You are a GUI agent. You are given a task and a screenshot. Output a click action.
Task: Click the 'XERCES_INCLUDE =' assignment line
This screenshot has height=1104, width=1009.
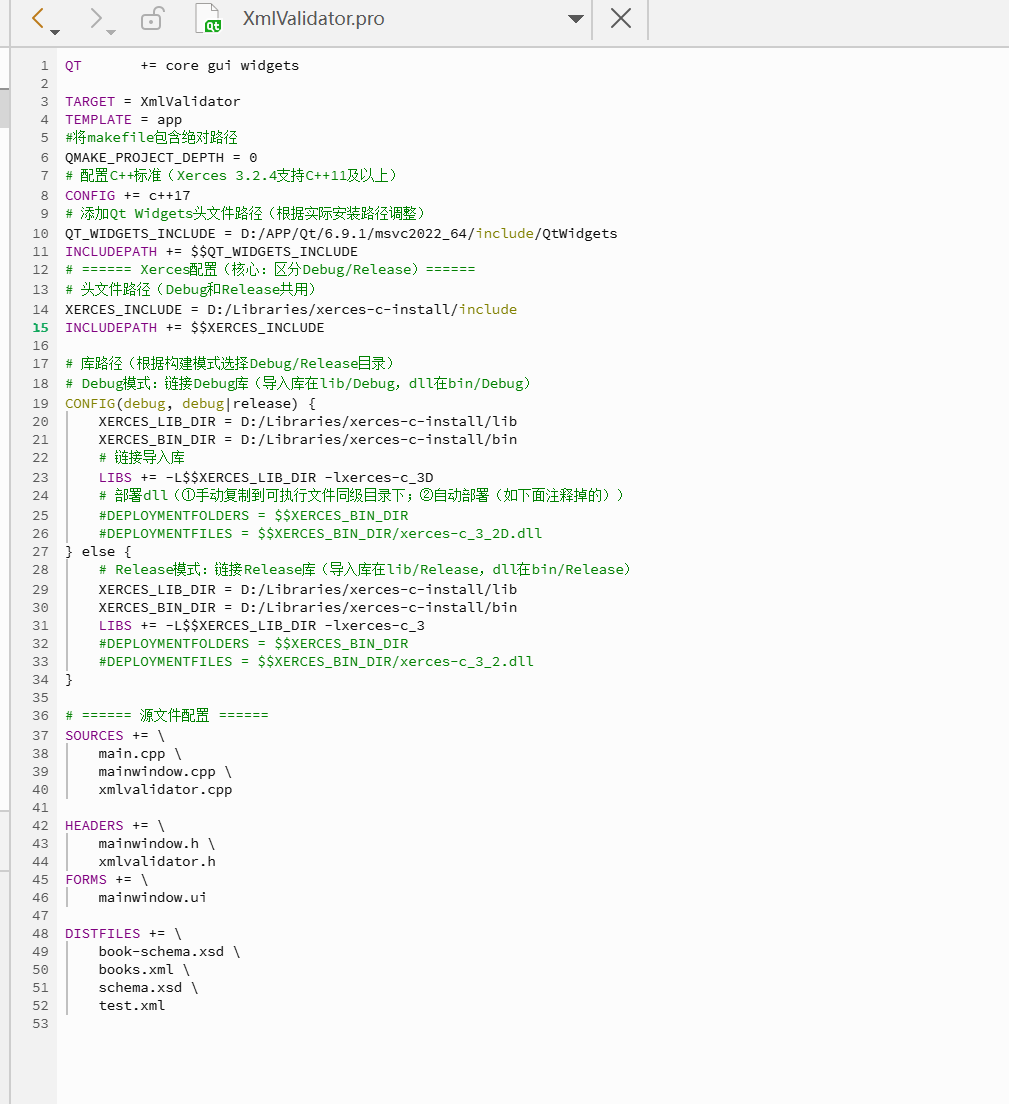coord(291,310)
